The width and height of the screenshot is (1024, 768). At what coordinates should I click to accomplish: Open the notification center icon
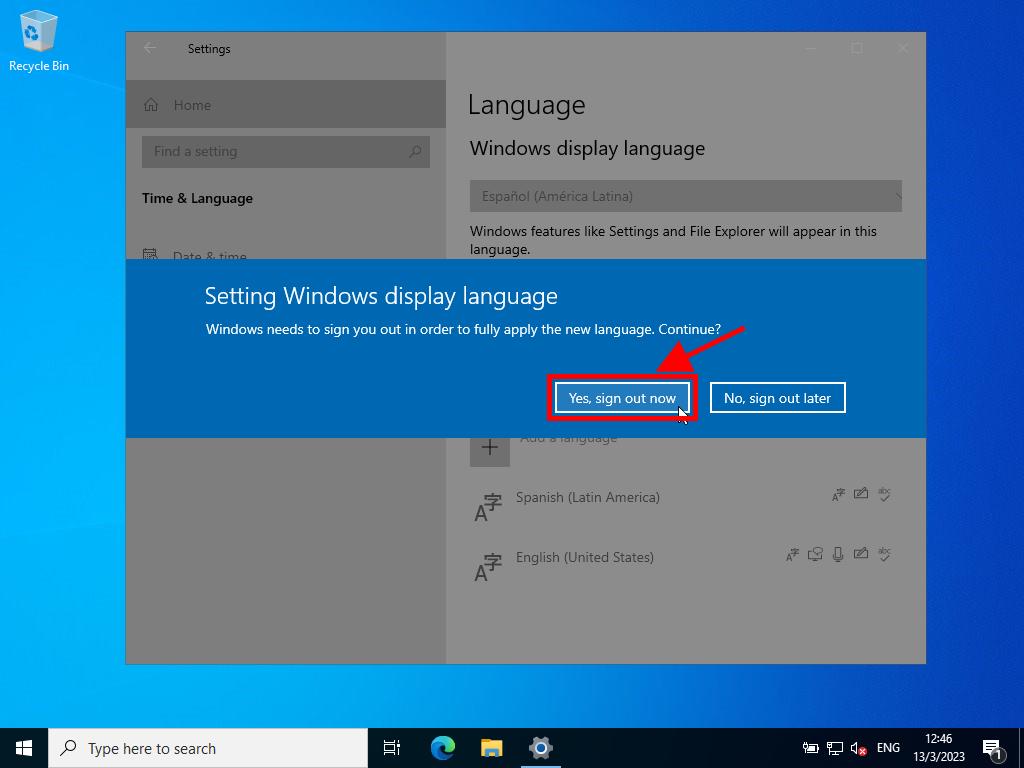pyautogui.click(x=992, y=748)
